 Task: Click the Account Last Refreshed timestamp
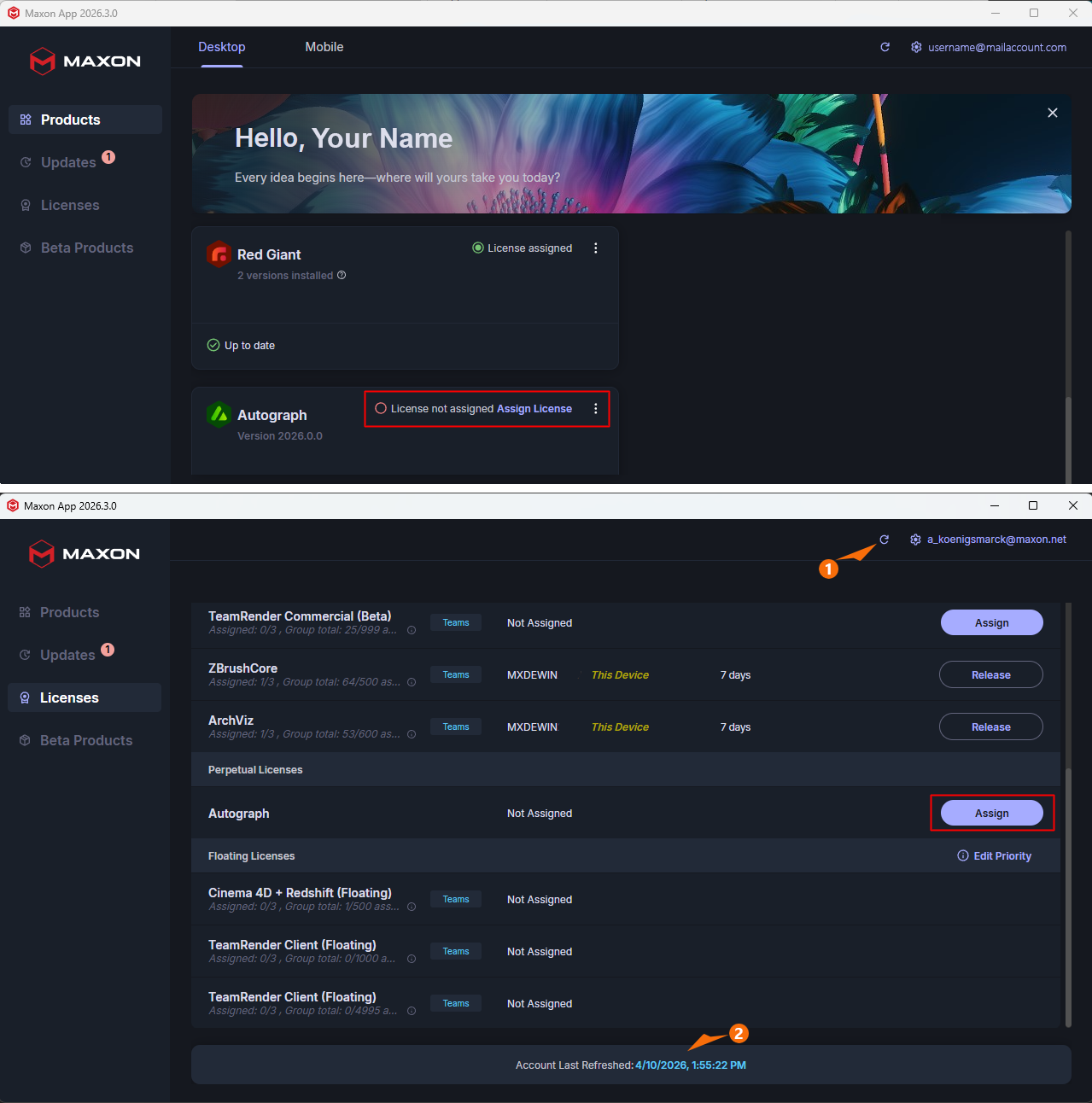(691, 1065)
